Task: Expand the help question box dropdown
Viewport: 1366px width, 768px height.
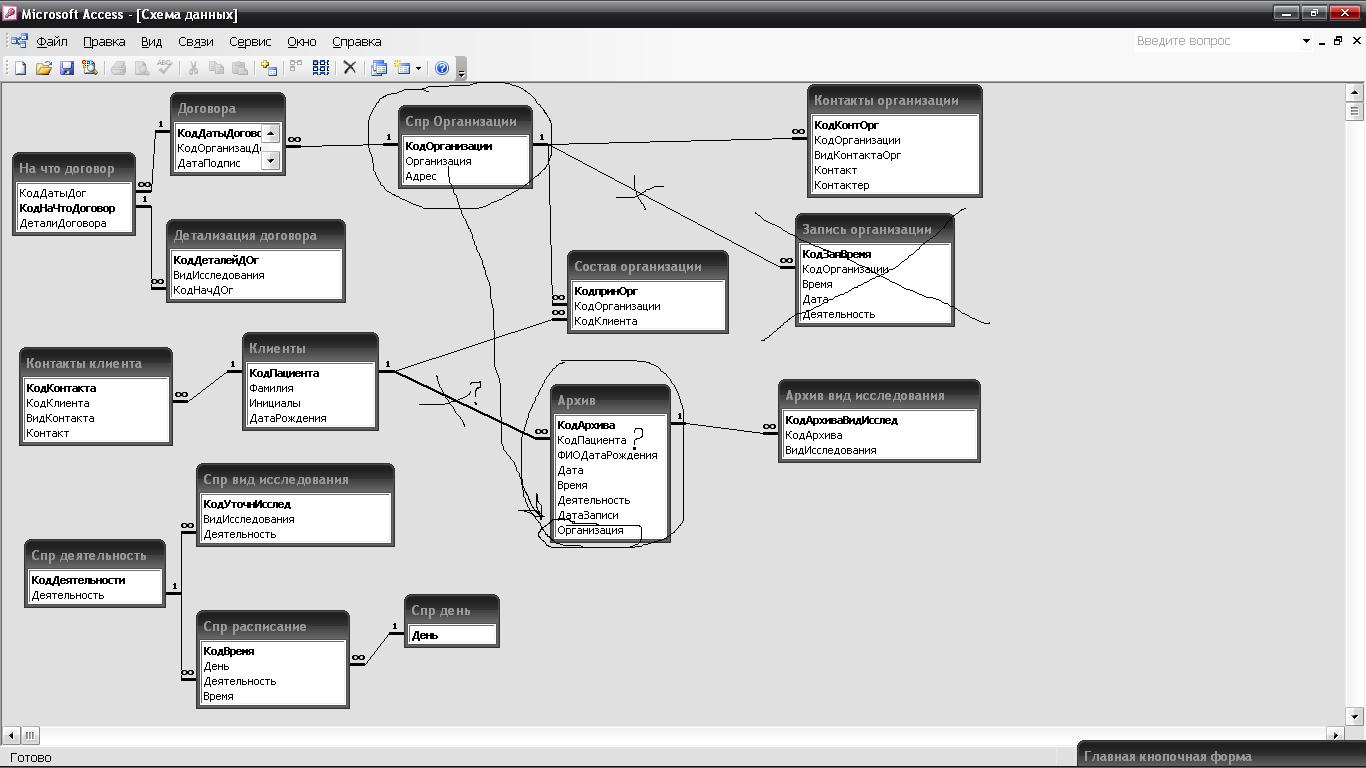Action: tap(1306, 41)
